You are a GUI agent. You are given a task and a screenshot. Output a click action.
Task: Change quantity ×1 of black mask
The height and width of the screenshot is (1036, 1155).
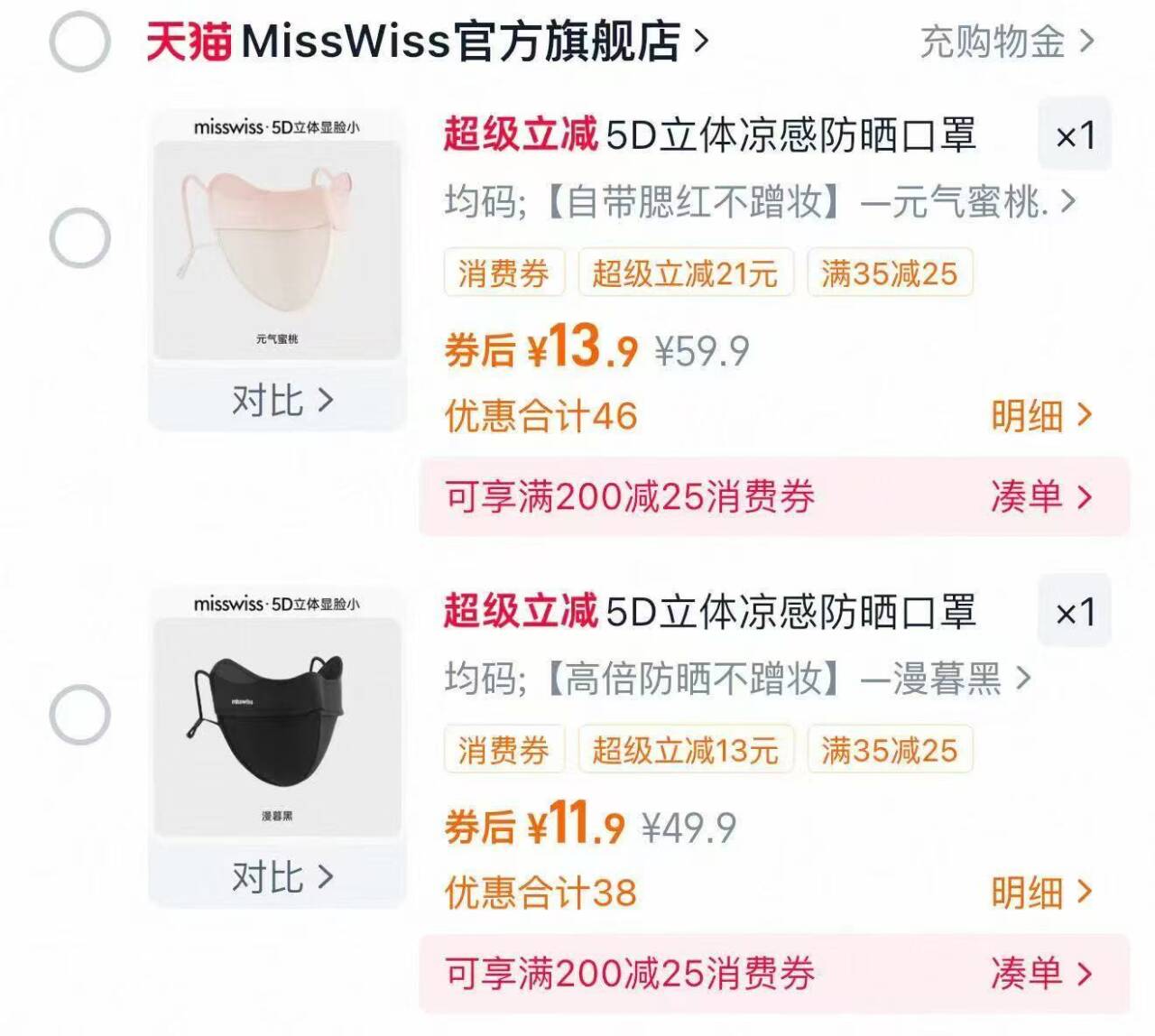[1075, 613]
